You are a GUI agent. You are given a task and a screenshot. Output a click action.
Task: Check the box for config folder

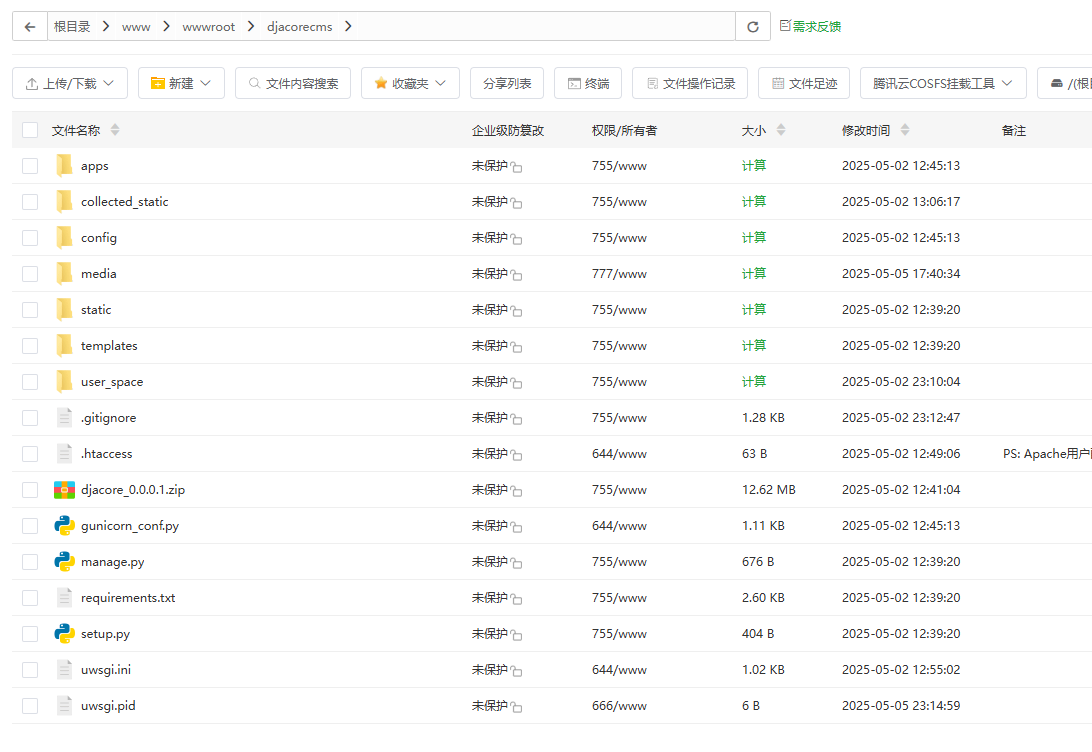point(30,238)
